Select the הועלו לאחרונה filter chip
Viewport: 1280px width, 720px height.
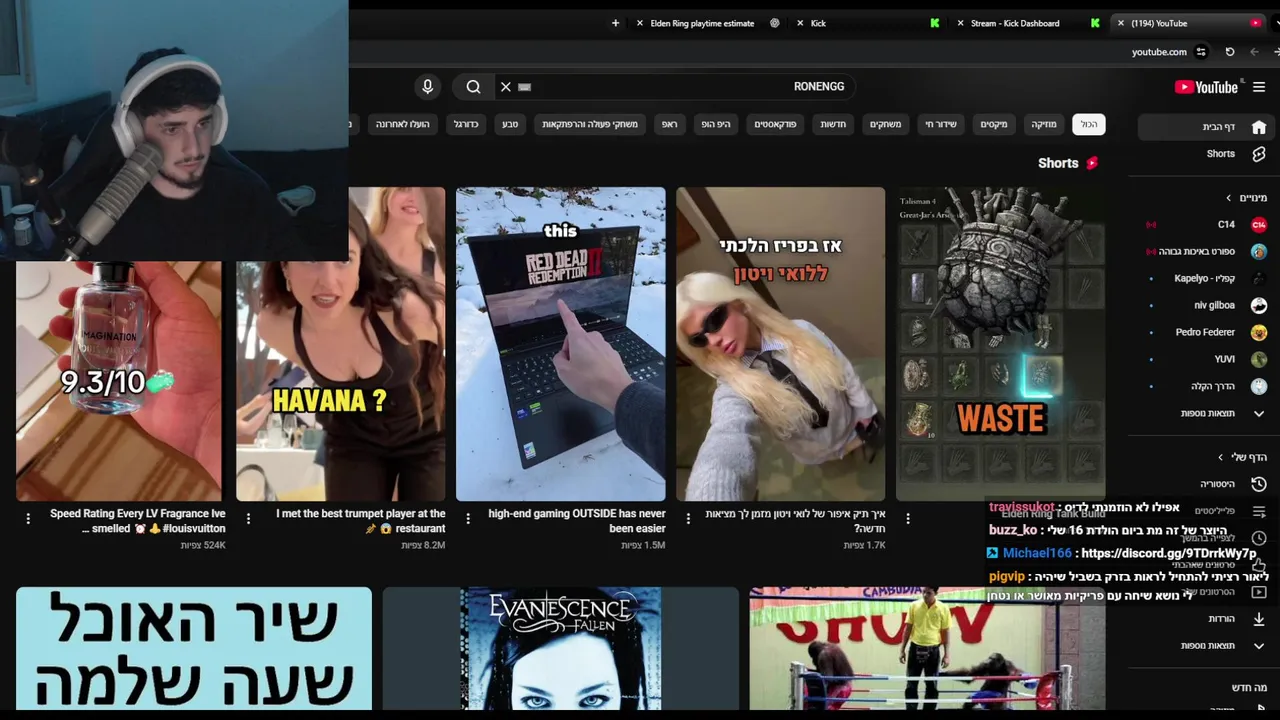click(x=403, y=124)
